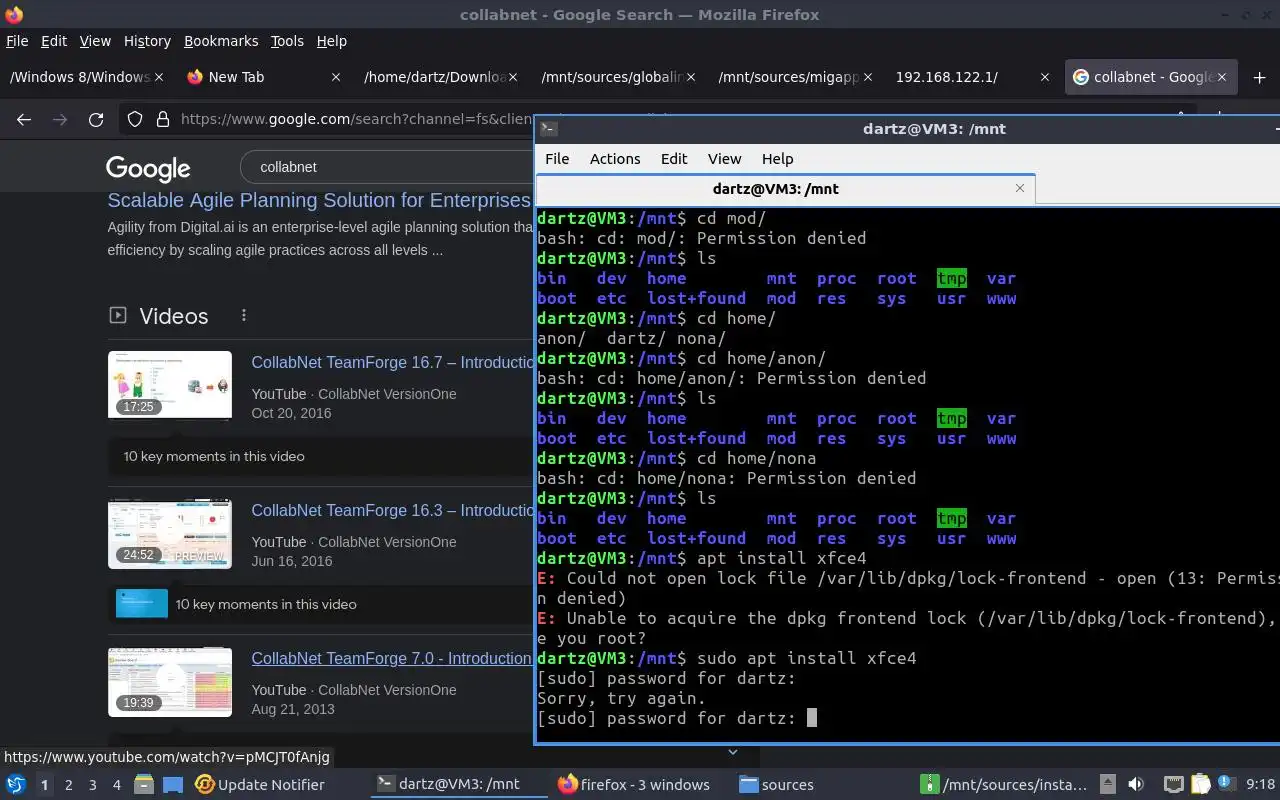The height and width of the screenshot is (800, 1280).
Task: Click the Firefox logo in title bar
Action: [14, 14]
